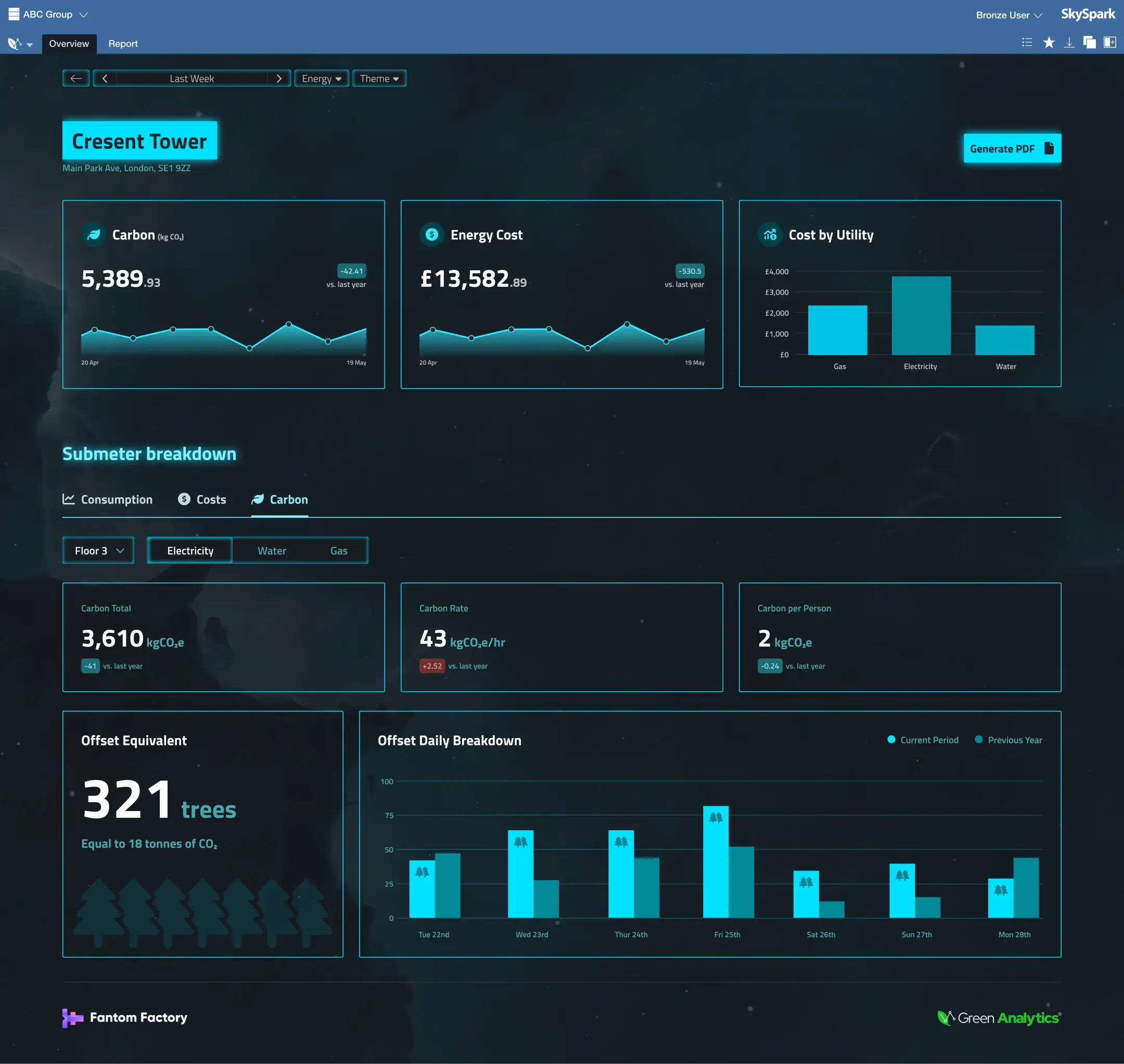The width and height of the screenshot is (1124, 1064).
Task: Open the Costs submeter tab
Action: point(202,500)
